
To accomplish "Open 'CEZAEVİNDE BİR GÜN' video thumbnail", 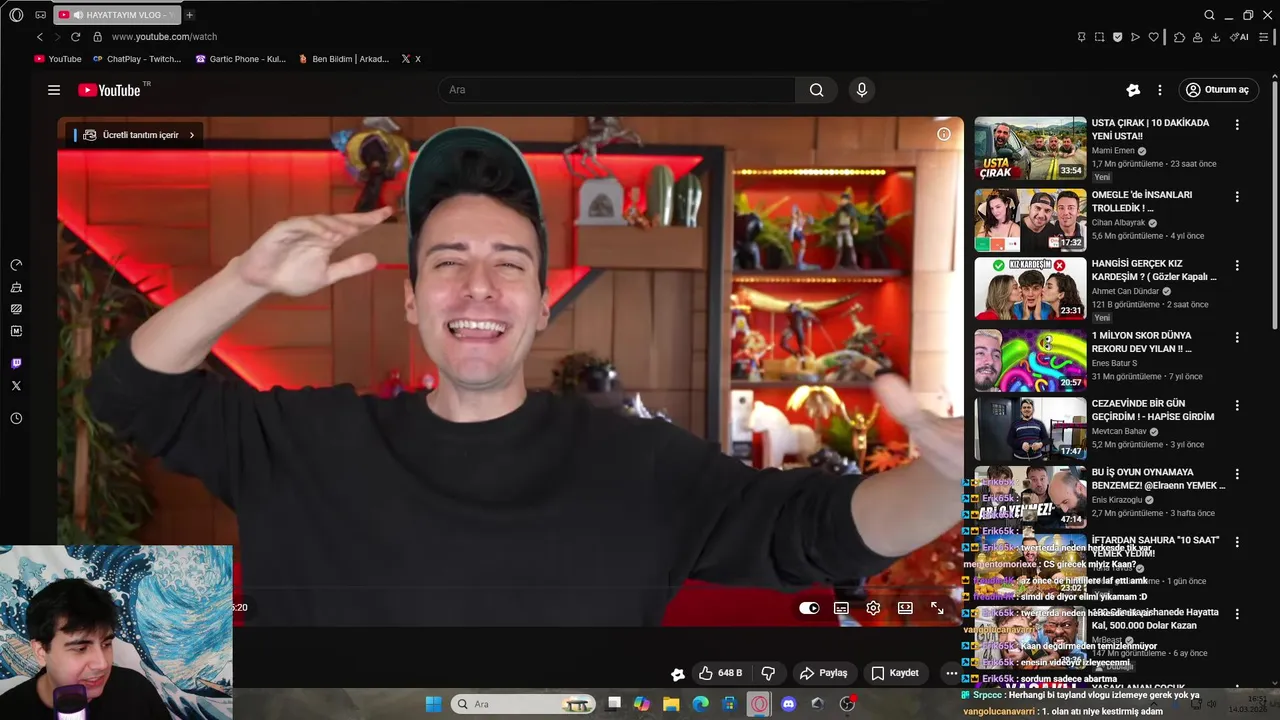I will [x=1030, y=428].
